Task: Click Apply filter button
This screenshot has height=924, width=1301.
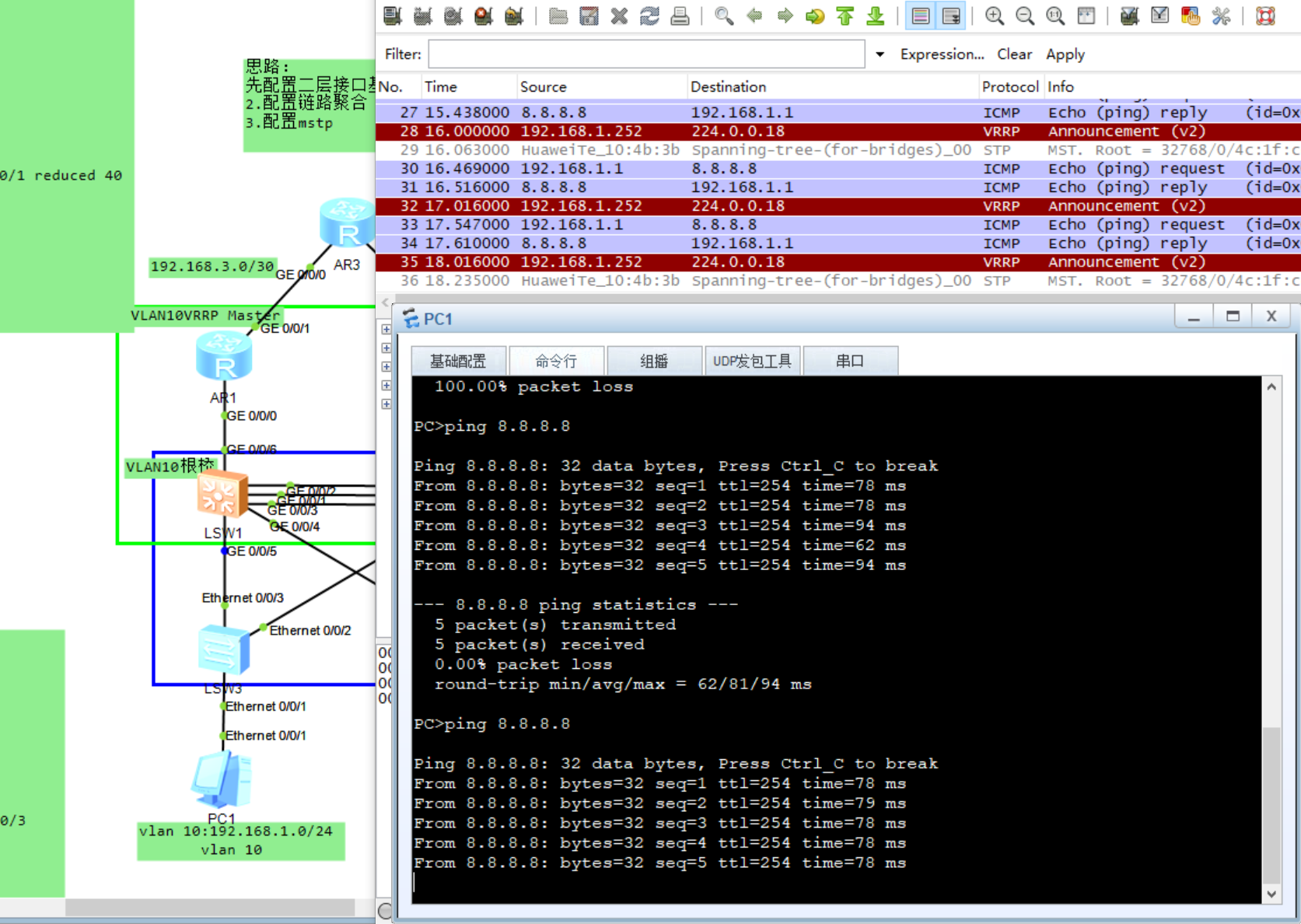Action: pyautogui.click(x=1065, y=54)
